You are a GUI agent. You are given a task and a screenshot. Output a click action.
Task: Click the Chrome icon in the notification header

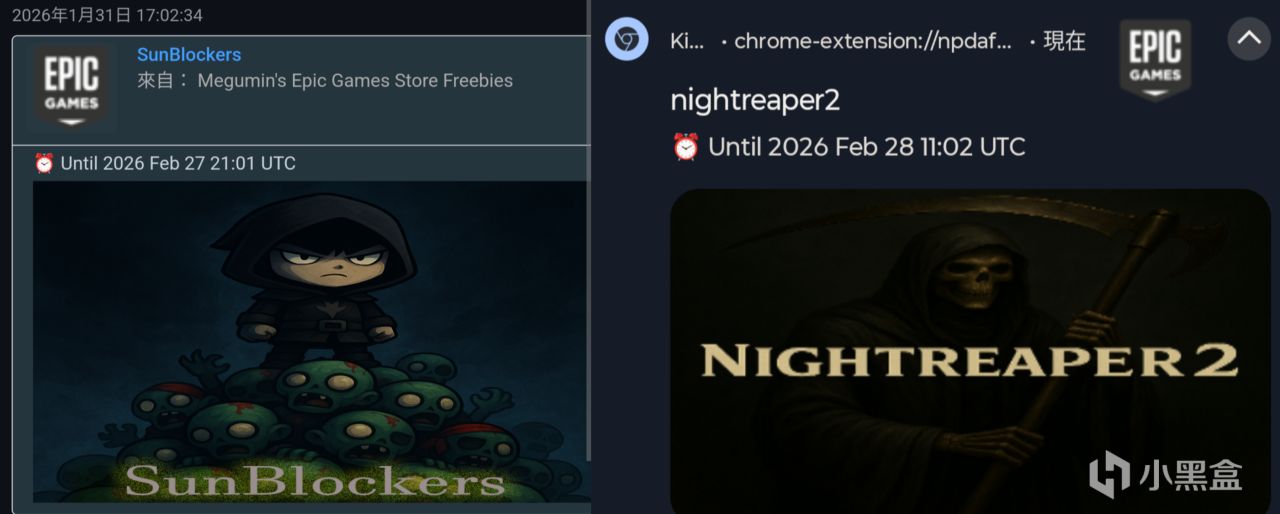click(627, 40)
